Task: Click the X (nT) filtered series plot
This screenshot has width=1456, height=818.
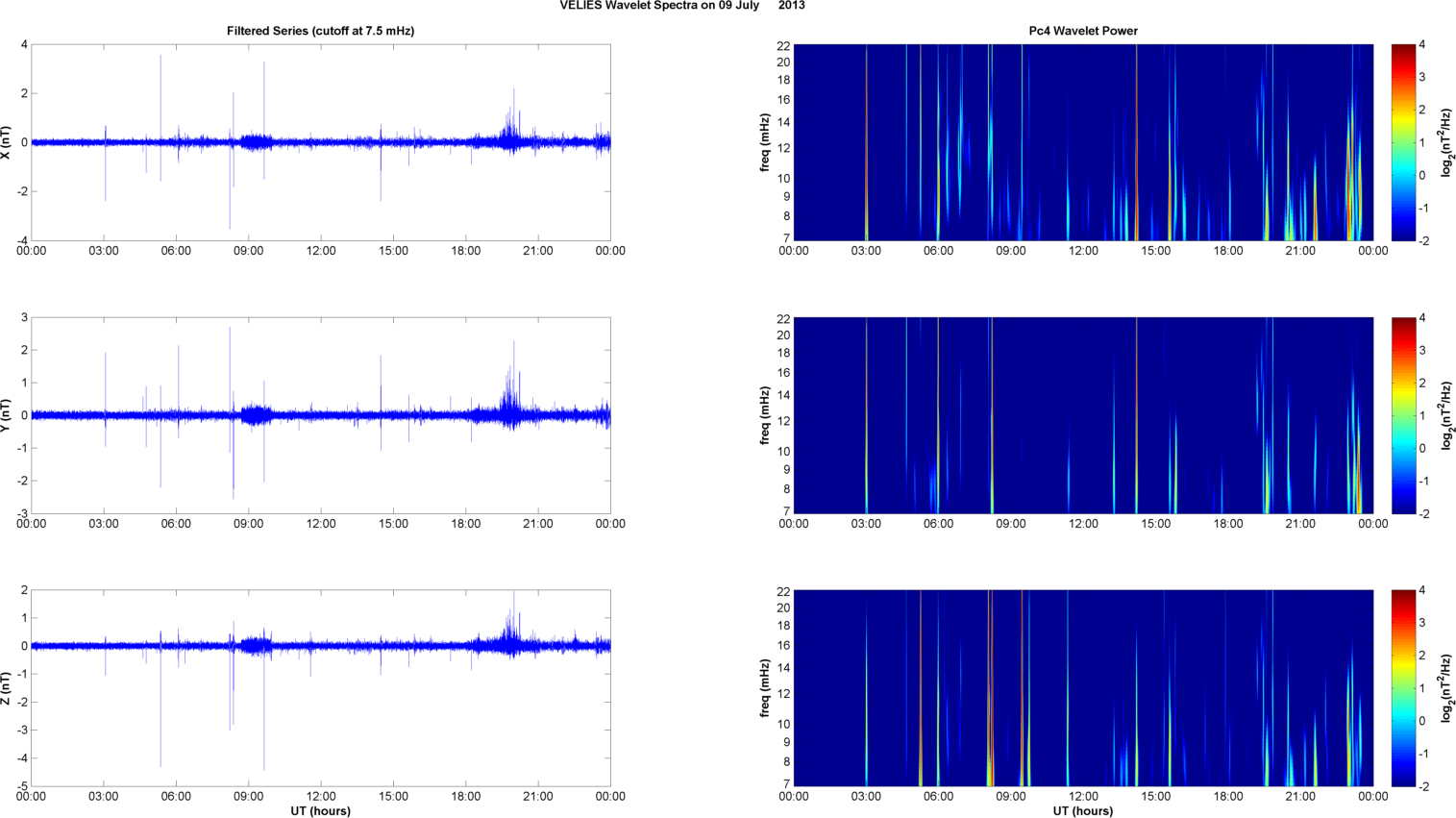Action: pos(321,142)
